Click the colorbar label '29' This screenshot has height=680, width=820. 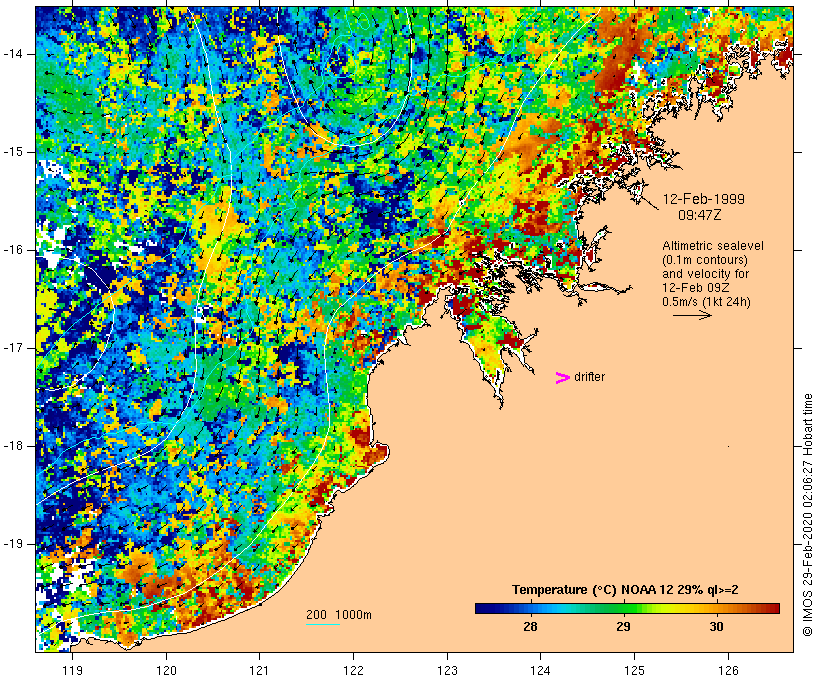point(623,626)
